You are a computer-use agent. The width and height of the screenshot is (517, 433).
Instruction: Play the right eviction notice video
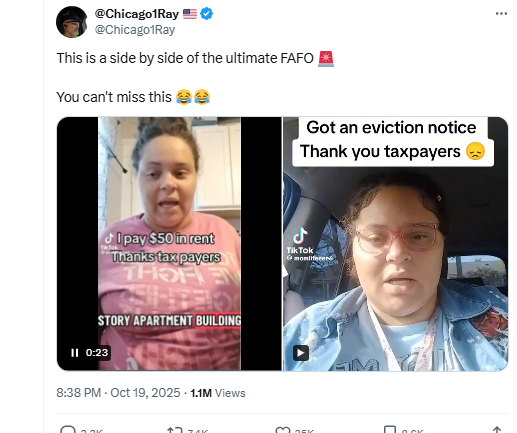[x=301, y=353]
